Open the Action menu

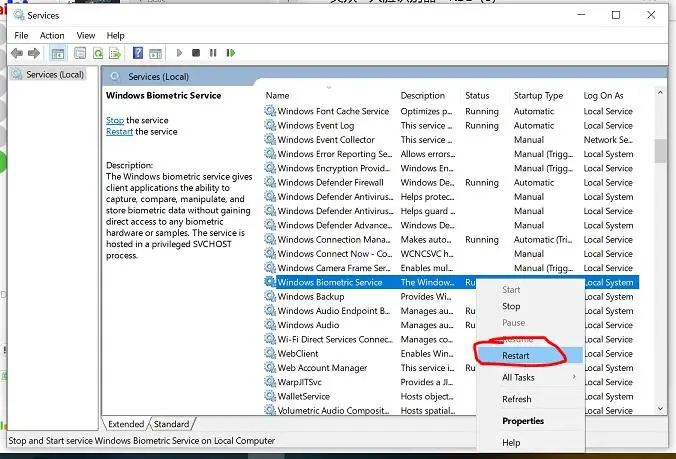[x=52, y=35]
